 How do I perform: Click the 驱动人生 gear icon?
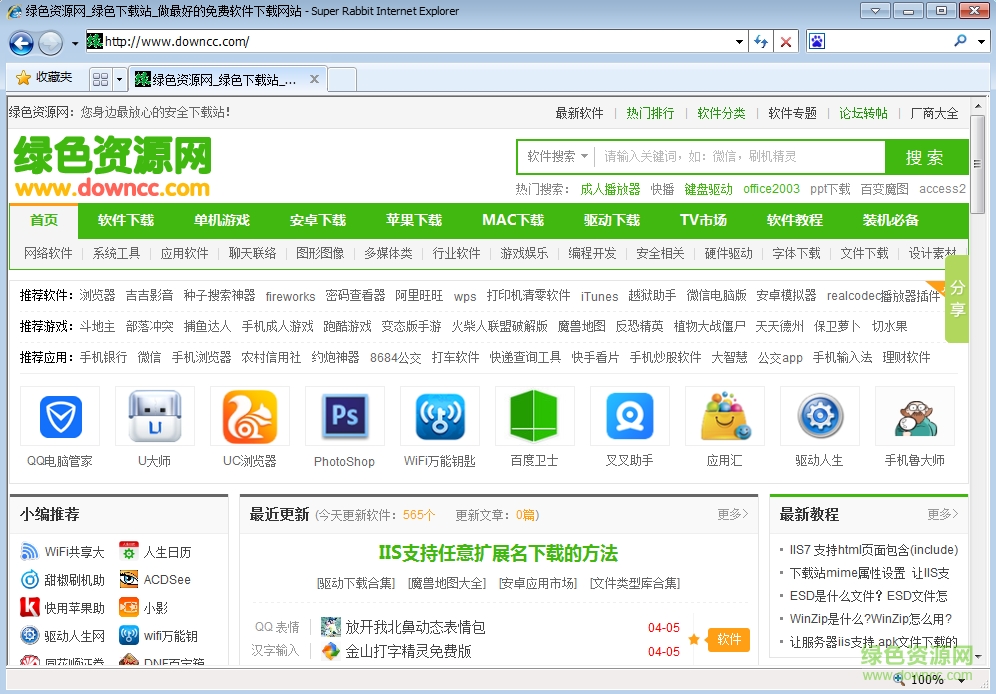[819, 416]
